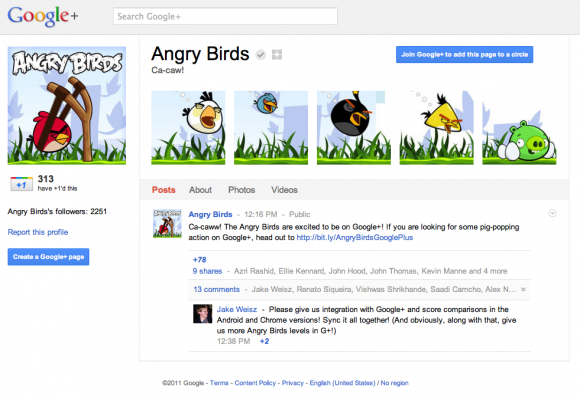
Task: Open the Privacy footer link
Action: [293, 383]
